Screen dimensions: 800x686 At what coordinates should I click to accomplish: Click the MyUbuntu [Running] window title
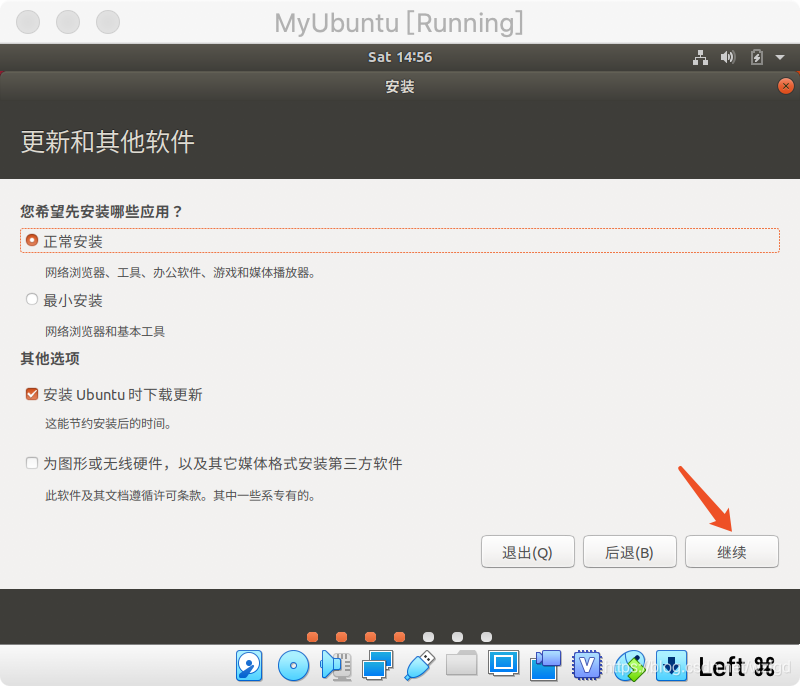coord(399,22)
